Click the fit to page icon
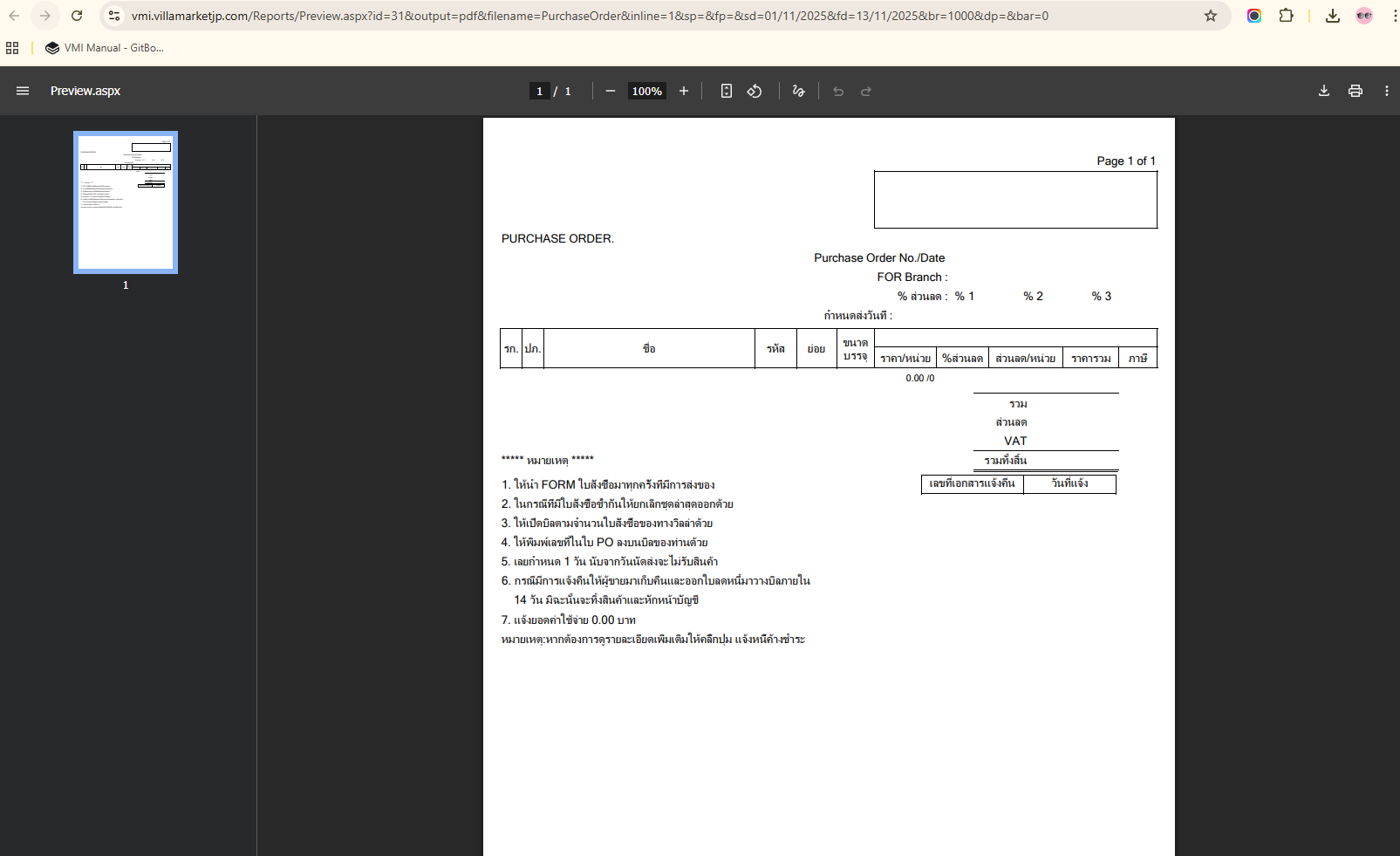The height and width of the screenshot is (856, 1400). click(x=726, y=91)
